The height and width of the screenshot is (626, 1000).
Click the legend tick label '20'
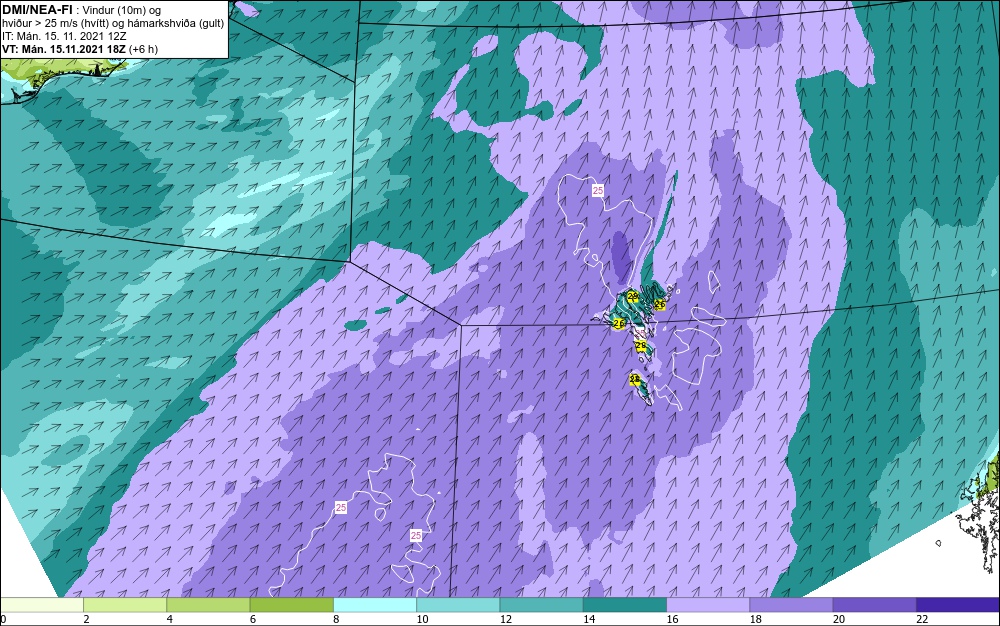[x=839, y=619]
